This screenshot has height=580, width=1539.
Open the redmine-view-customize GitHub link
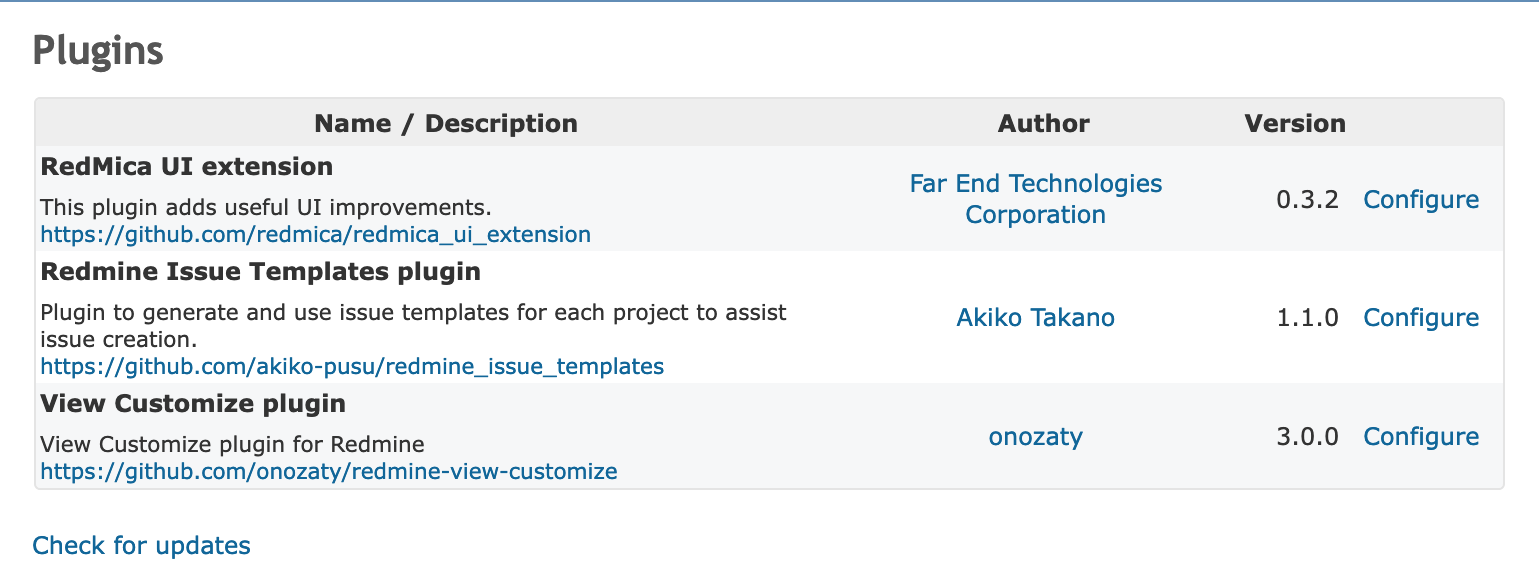click(x=329, y=471)
